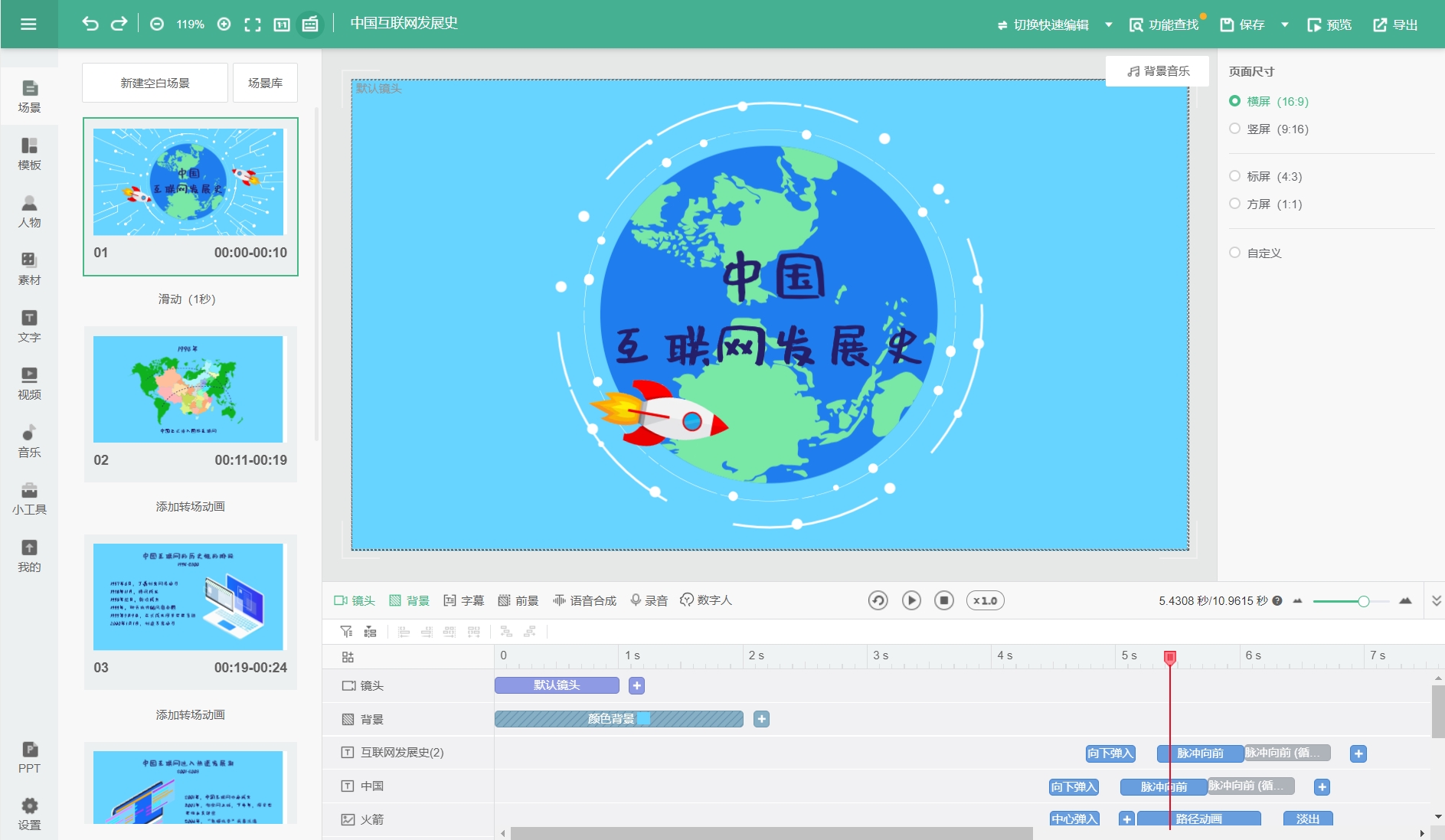Click the large mountain zoom-in icon
This screenshot has height=840, width=1445.
tap(1405, 601)
